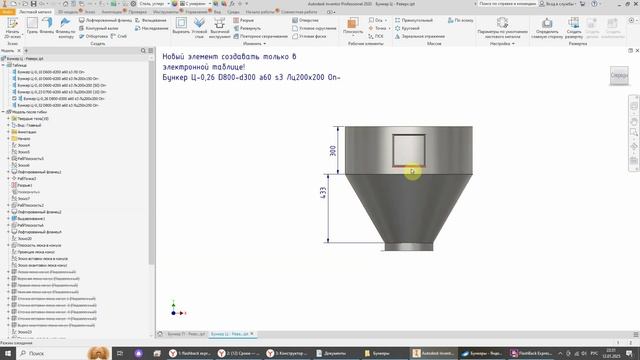Choose Повторное сворачивание tool

pyautogui.click(x=260, y=36)
